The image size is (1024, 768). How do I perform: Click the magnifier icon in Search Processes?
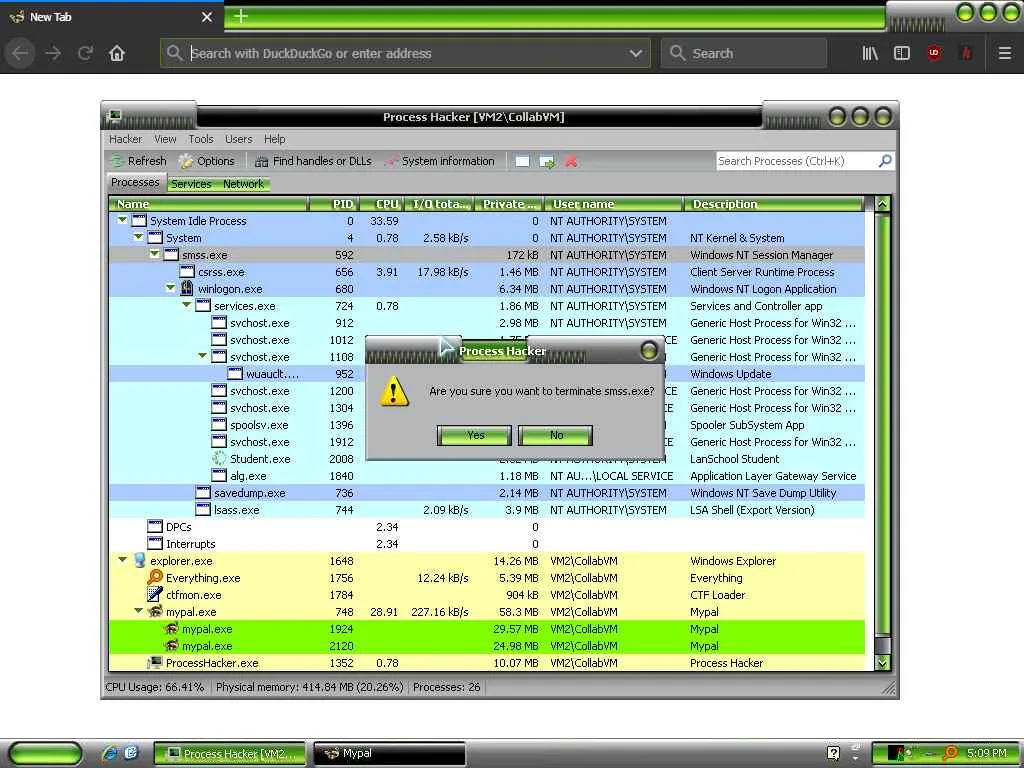(885, 161)
